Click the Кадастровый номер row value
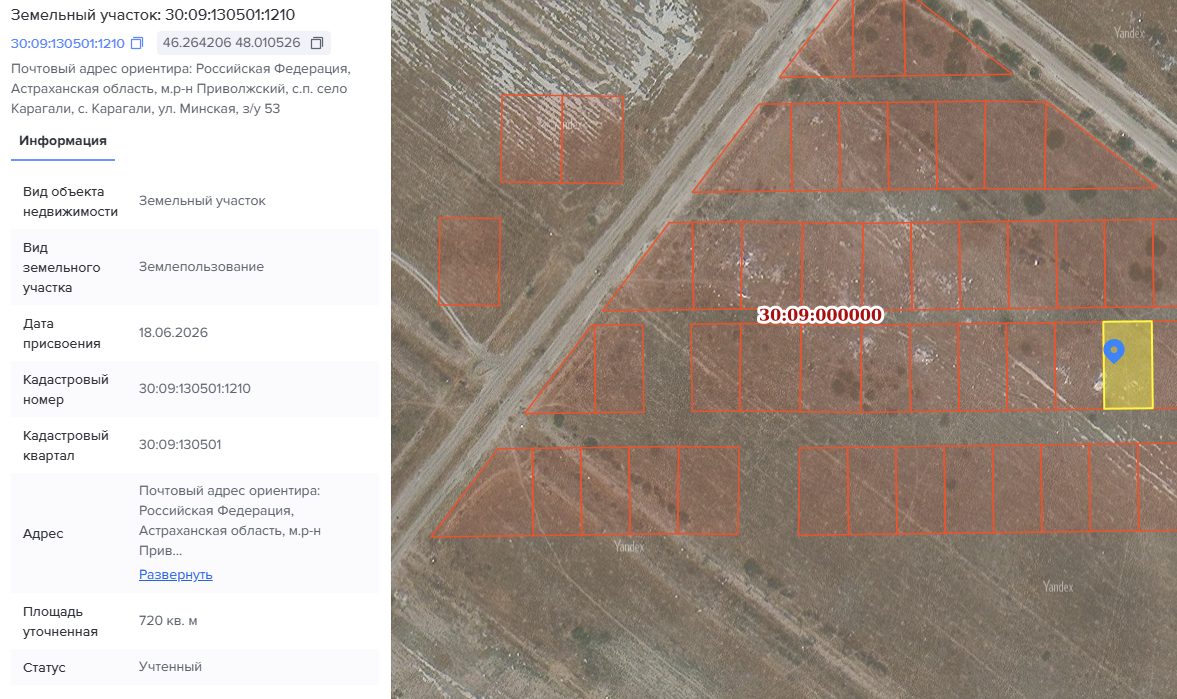The image size is (1177, 699). 194,389
